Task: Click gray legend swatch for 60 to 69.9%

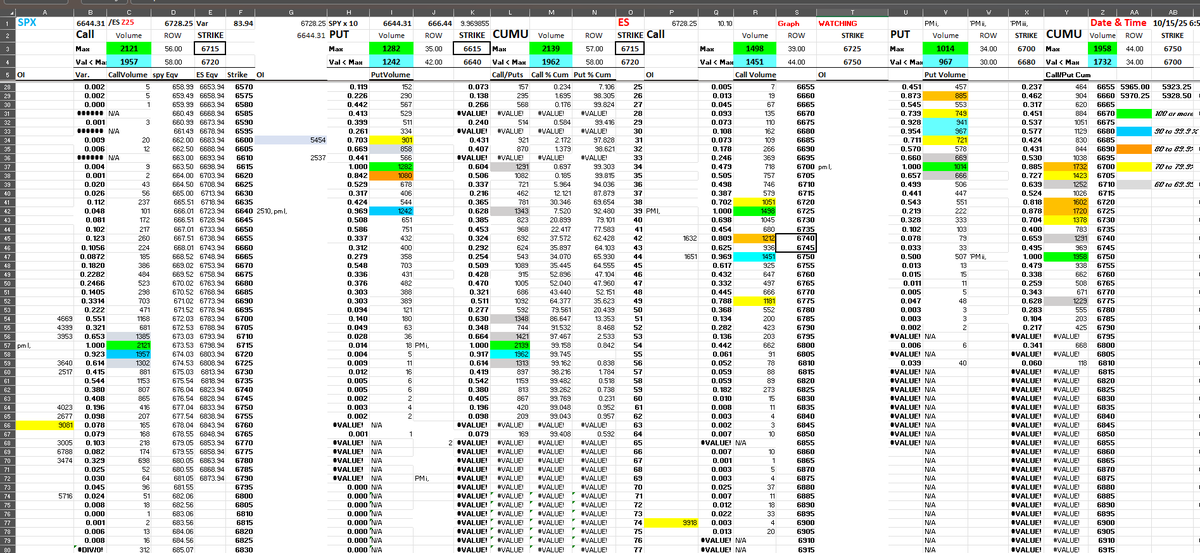Action: click(x=1134, y=183)
